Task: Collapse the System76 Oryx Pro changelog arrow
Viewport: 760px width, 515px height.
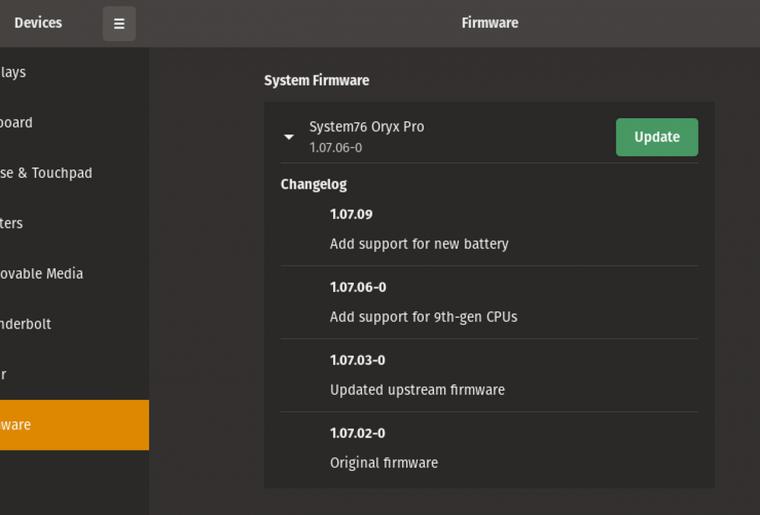Action: [x=289, y=137]
